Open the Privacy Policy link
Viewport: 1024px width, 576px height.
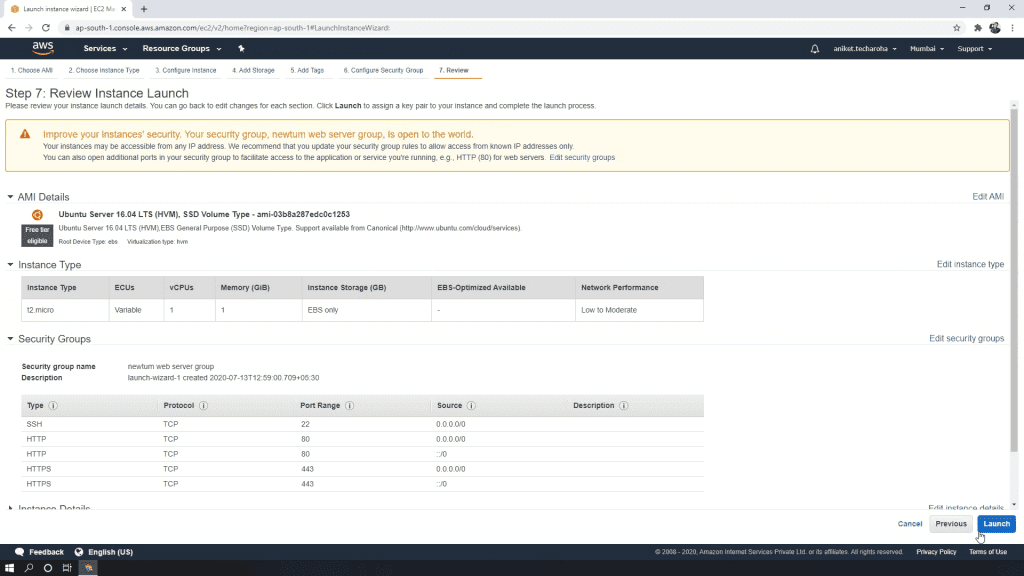click(x=936, y=552)
